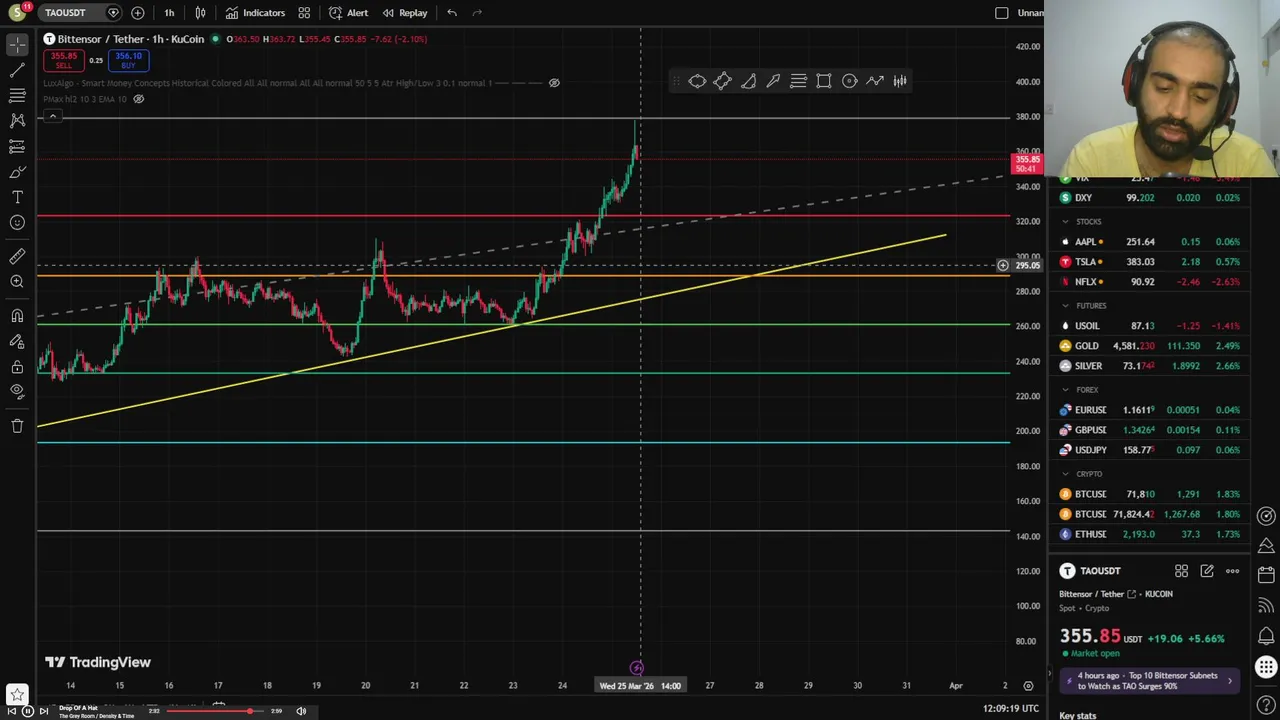Click the edit note icon beside TAOUSDT
Screen dimensions: 1280x720
[1207, 571]
